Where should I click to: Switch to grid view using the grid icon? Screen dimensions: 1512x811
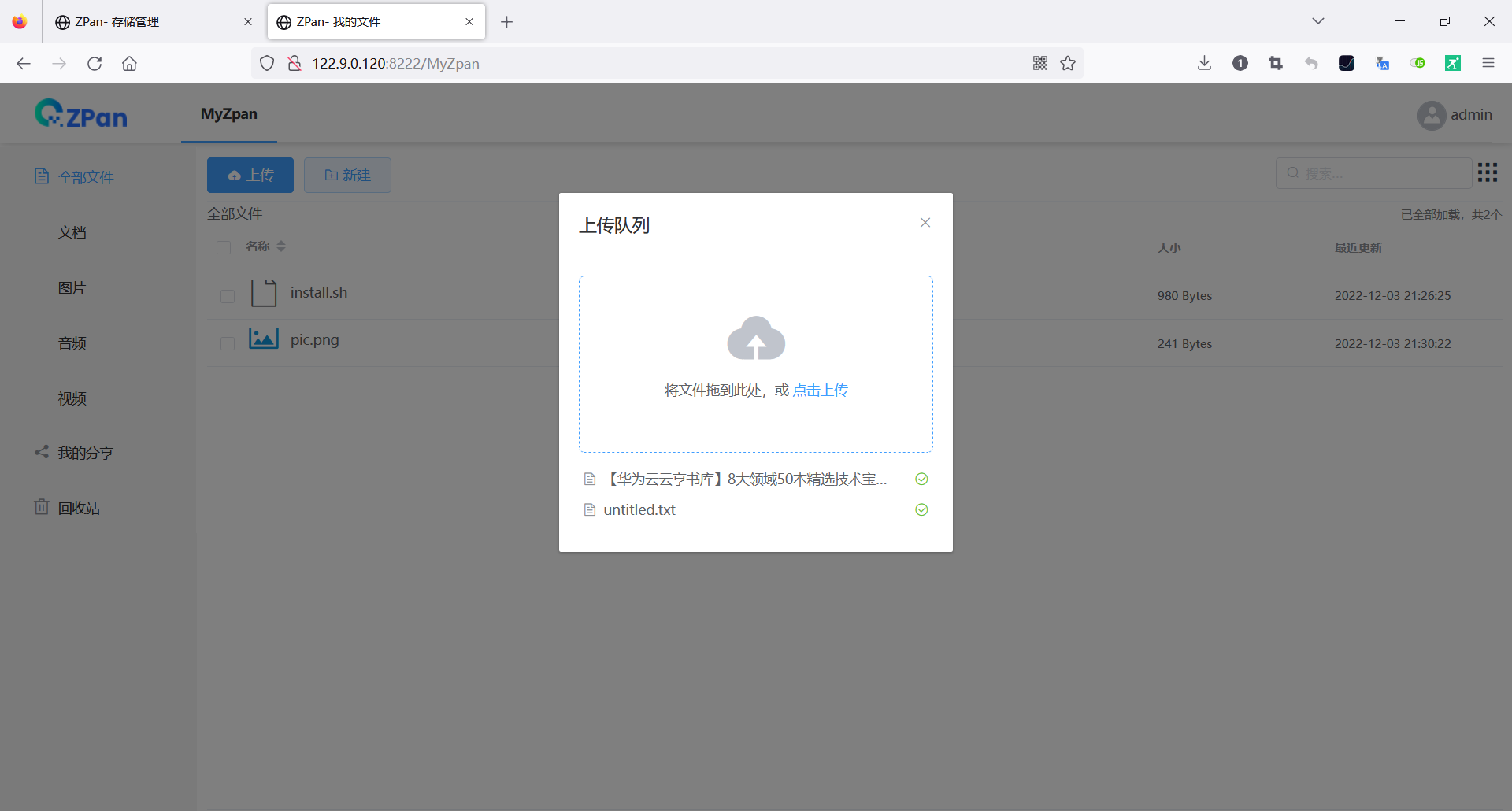pos(1488,172)
